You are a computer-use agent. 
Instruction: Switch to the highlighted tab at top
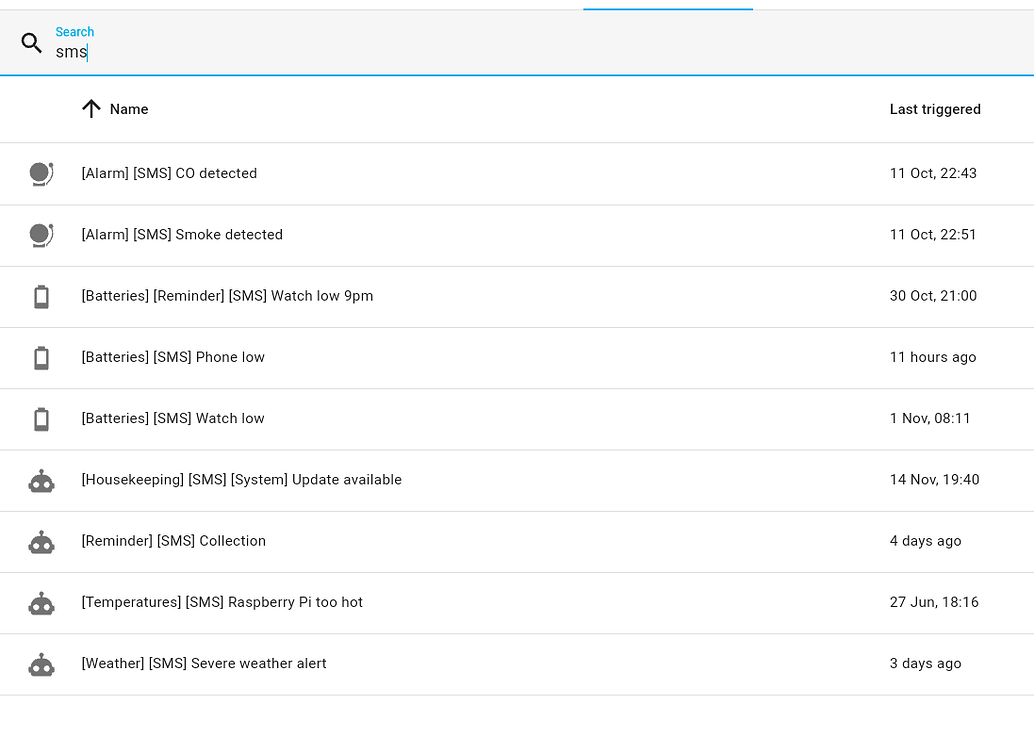click(x=667, y=5)
